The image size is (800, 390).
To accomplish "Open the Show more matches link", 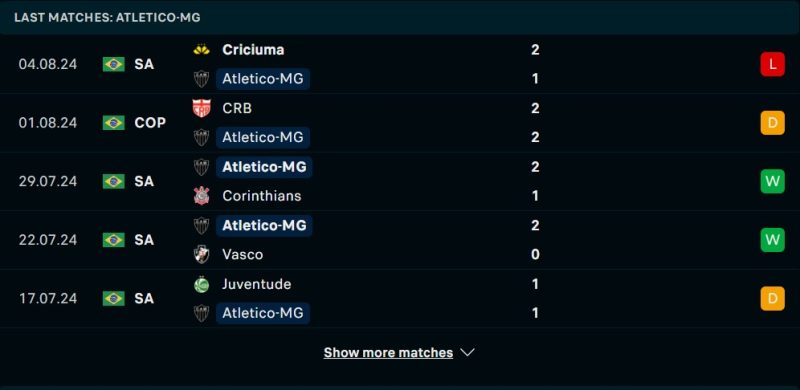I will (x=388, y=353).
